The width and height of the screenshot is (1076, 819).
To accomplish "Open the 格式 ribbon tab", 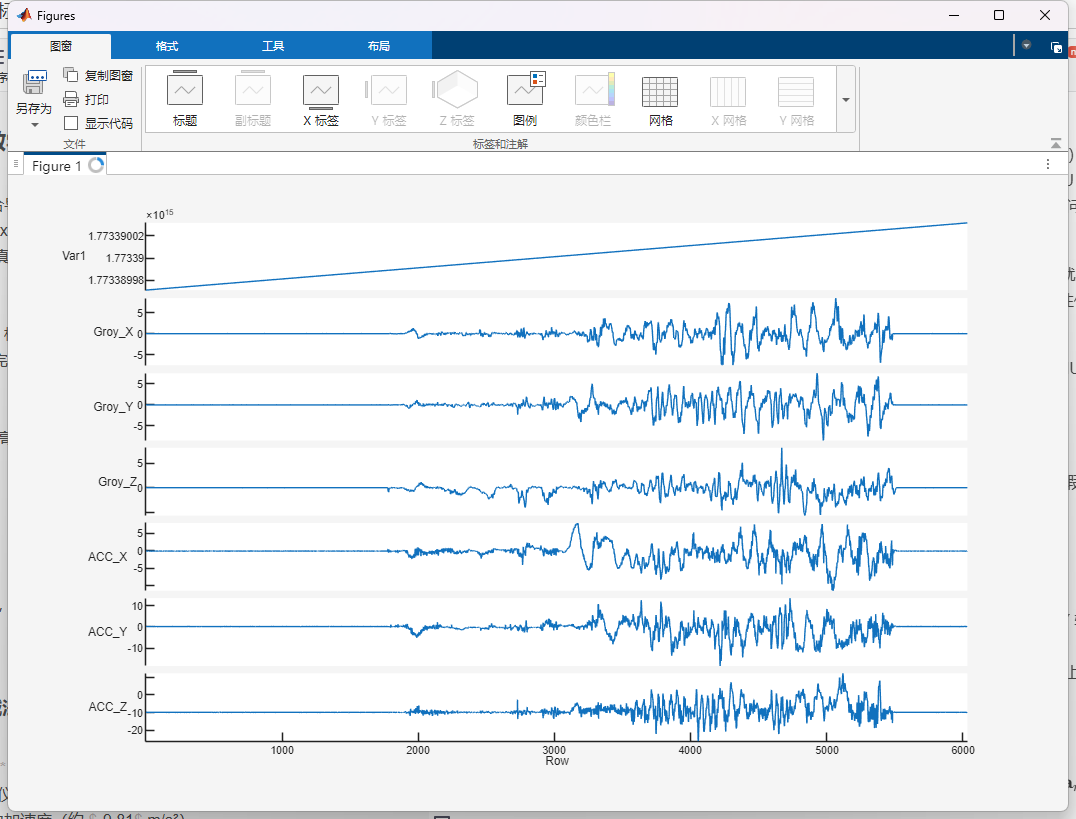I will tap(167, 46).
